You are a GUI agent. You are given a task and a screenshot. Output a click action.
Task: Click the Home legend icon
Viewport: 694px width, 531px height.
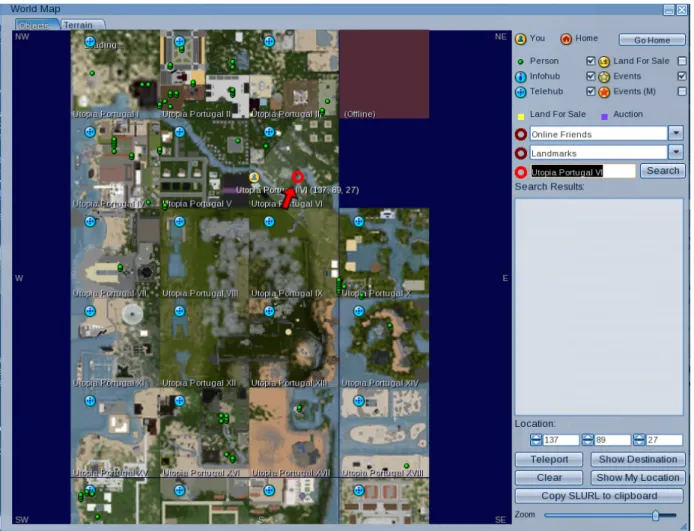(x=566, y=39)
